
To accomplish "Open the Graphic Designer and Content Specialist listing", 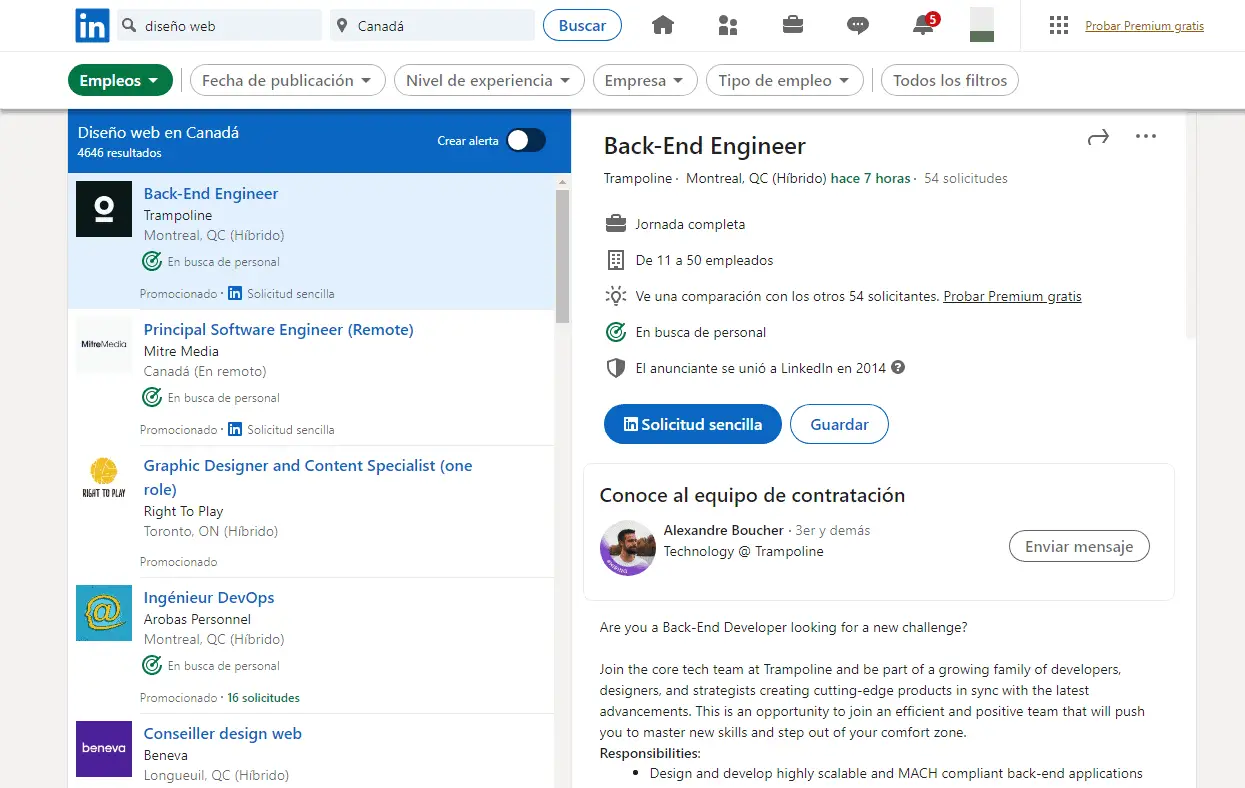I will pos(308,477).
